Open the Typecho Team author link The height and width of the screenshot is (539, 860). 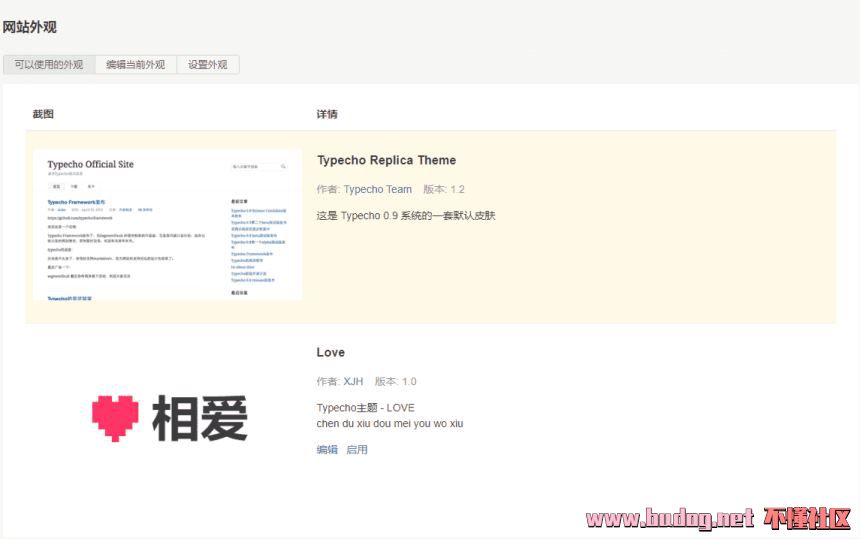[x=377, y=189]
